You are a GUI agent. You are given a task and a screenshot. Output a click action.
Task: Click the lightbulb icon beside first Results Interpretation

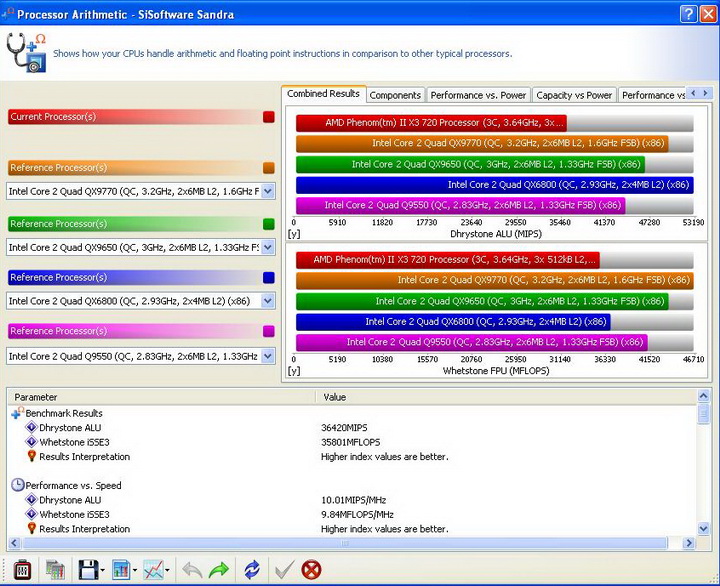[x=31, y=456]
